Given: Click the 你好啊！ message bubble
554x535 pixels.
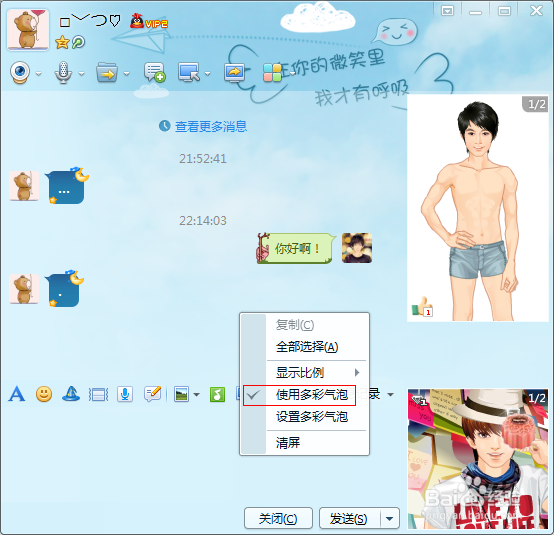Looking at the screenshot, I should pos(296,248).
